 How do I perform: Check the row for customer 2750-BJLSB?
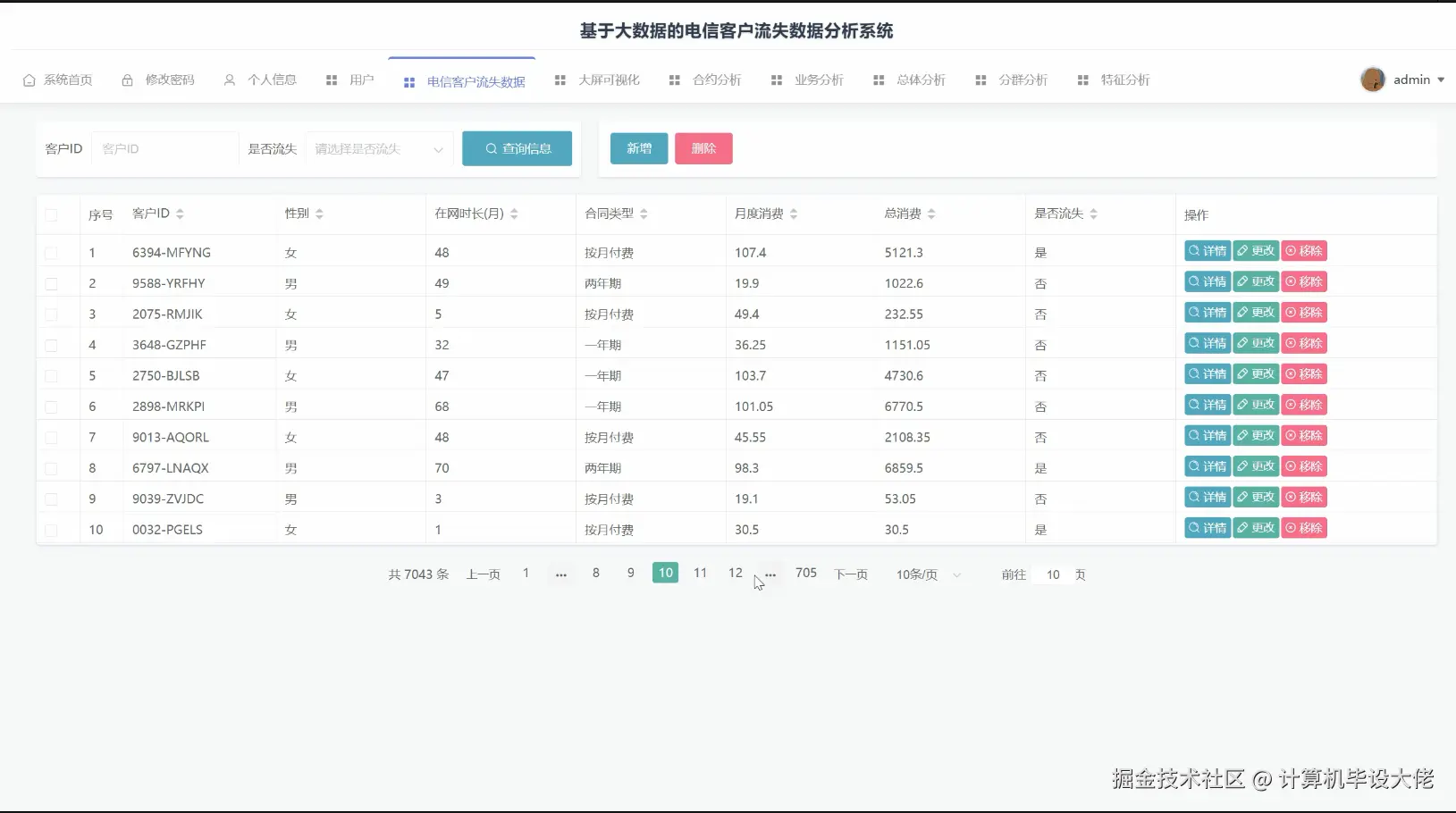51,375
